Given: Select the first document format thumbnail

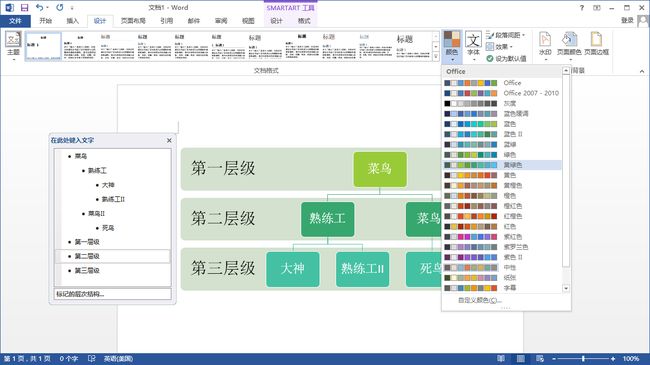Looking at the screenshot, I should click(43, 46).
